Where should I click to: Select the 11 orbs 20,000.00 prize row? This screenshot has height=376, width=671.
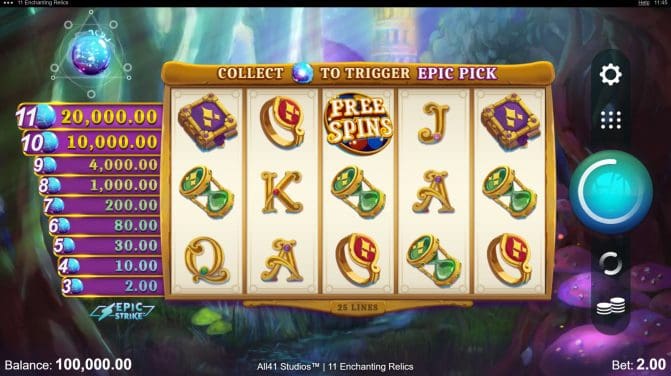pyautogui.click(x=89, y=116)
